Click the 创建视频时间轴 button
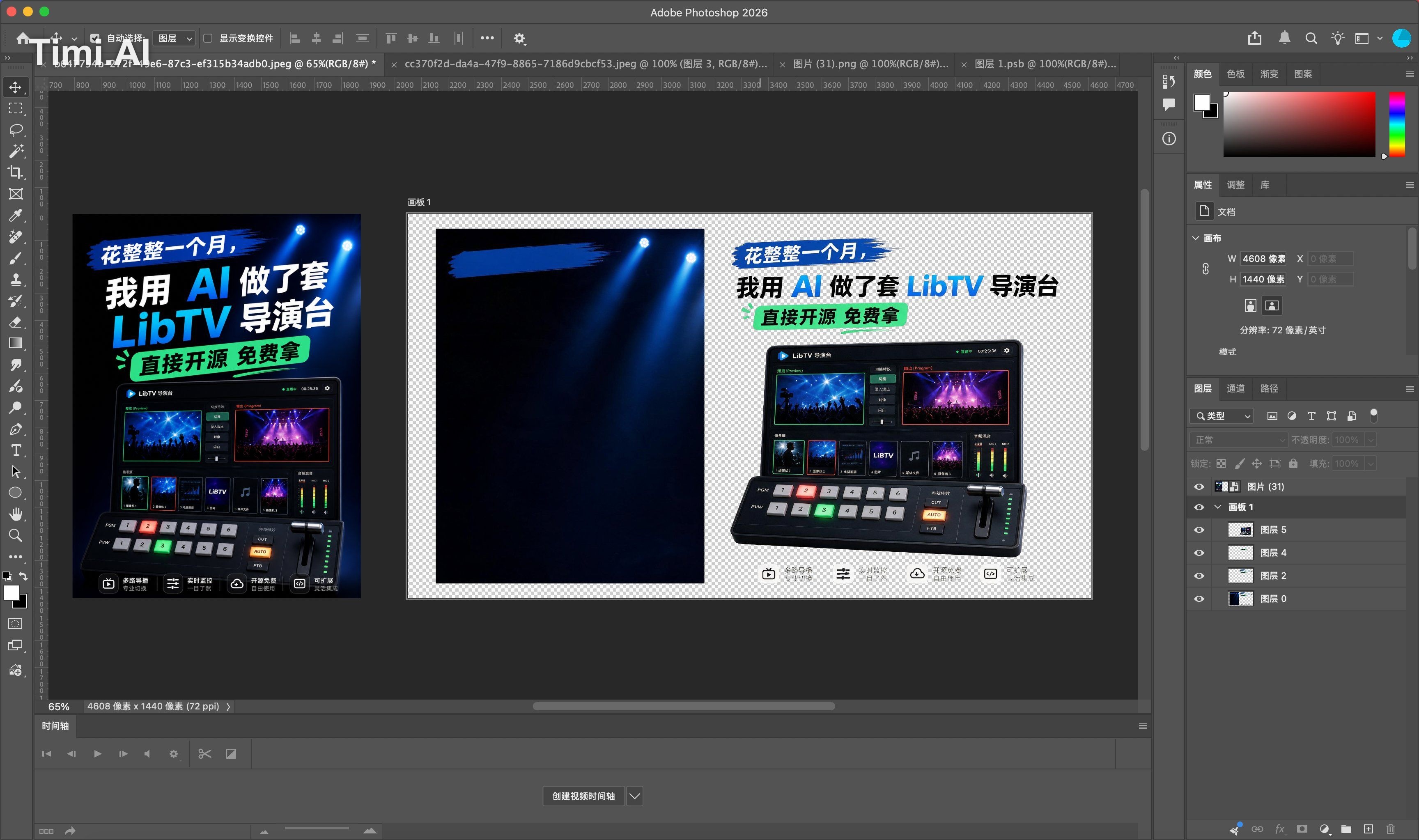Image resolution: width=1419 pixels, height=840 pixels. point(583,796)
